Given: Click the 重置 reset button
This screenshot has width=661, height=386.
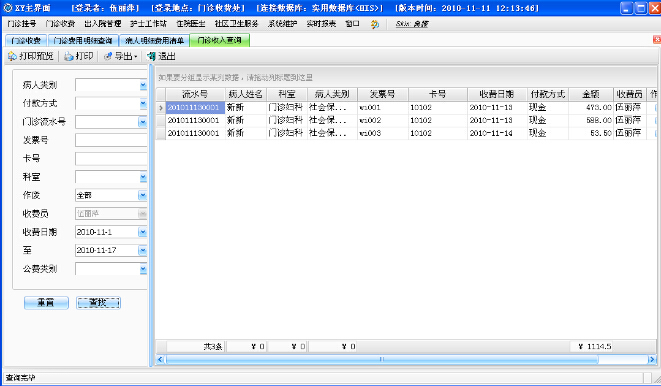Looking at the screenshot, I should 46,303.
